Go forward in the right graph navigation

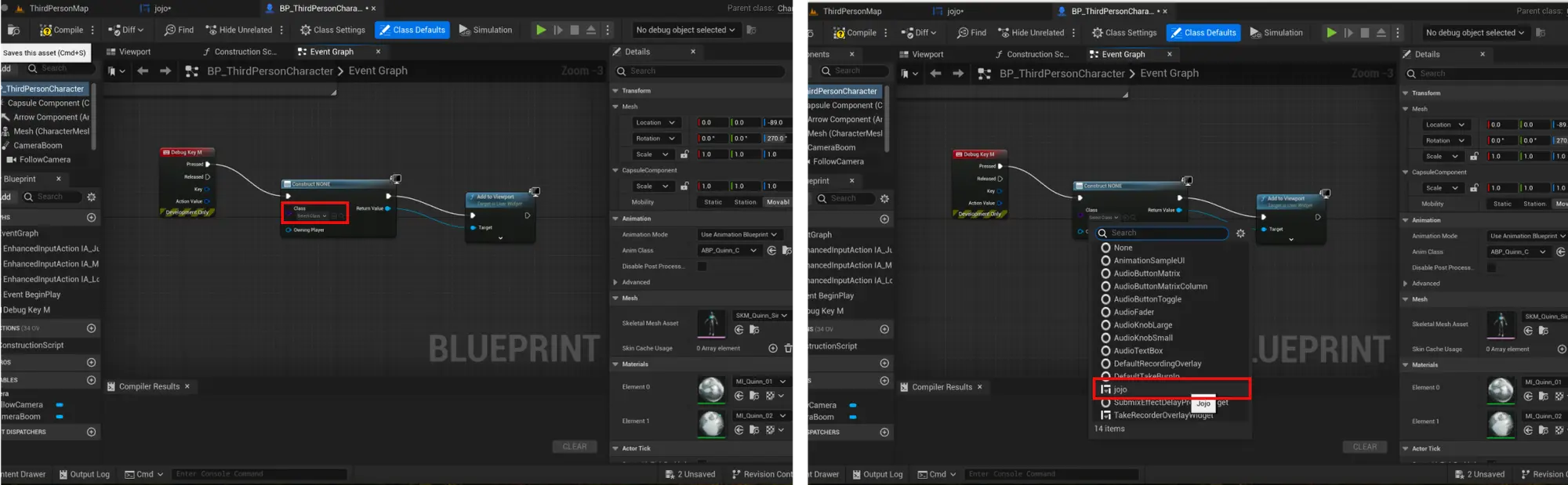tap(958, 74)
